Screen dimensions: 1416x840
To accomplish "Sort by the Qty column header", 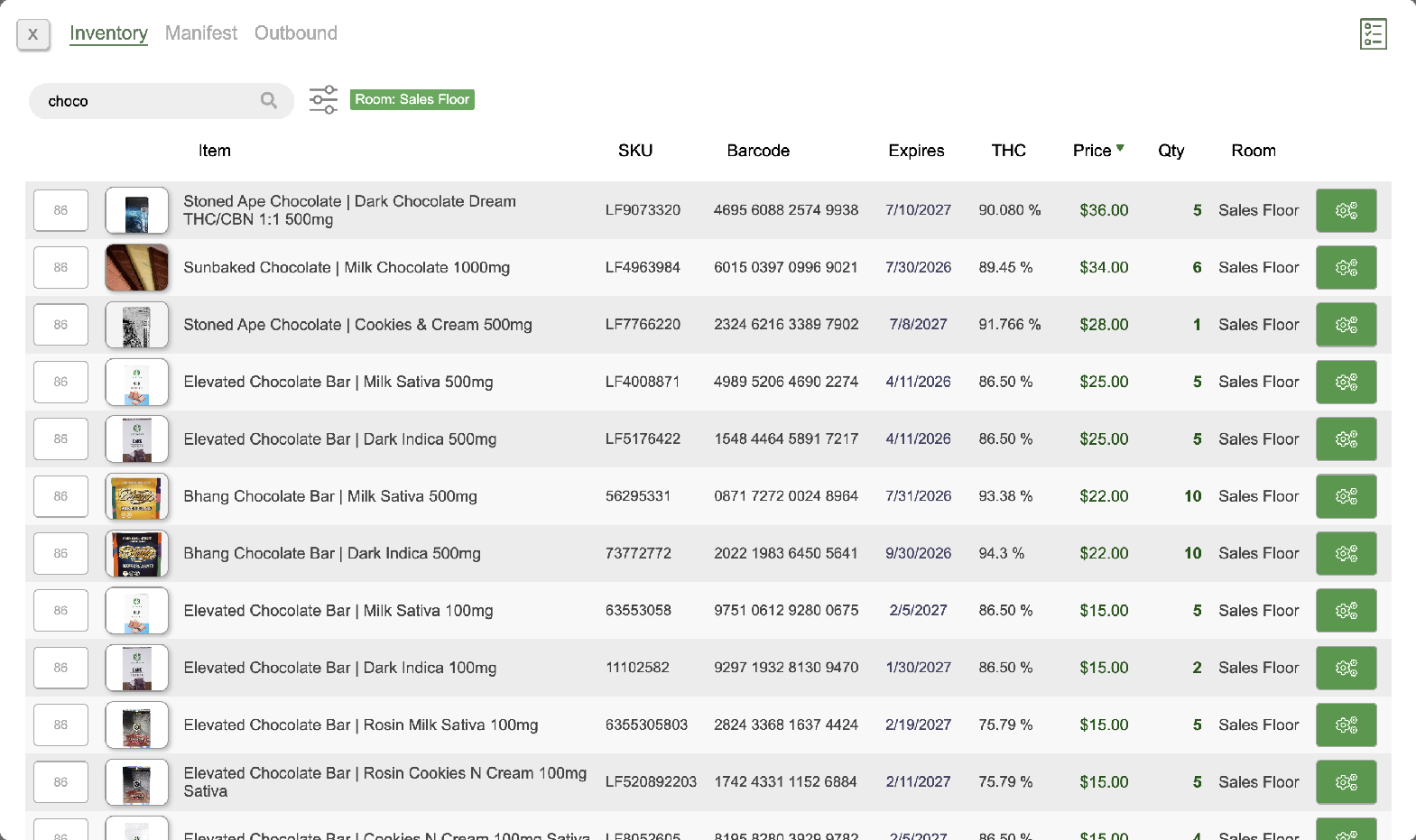I will pyautogui.click(x=1171, y=151).
